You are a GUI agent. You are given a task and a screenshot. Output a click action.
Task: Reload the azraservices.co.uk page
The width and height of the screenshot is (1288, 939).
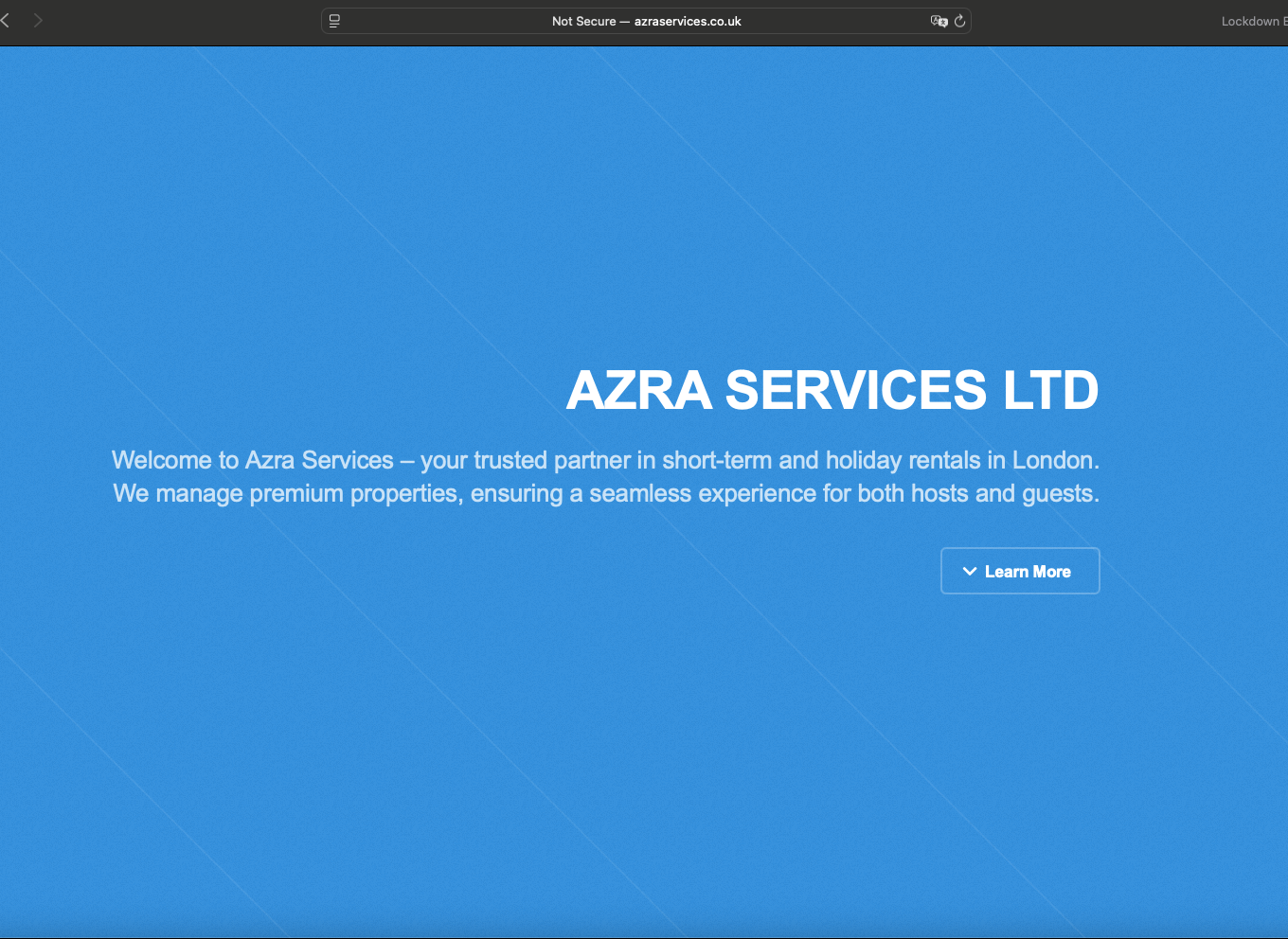pyautogui.click(x=959, y=21)
